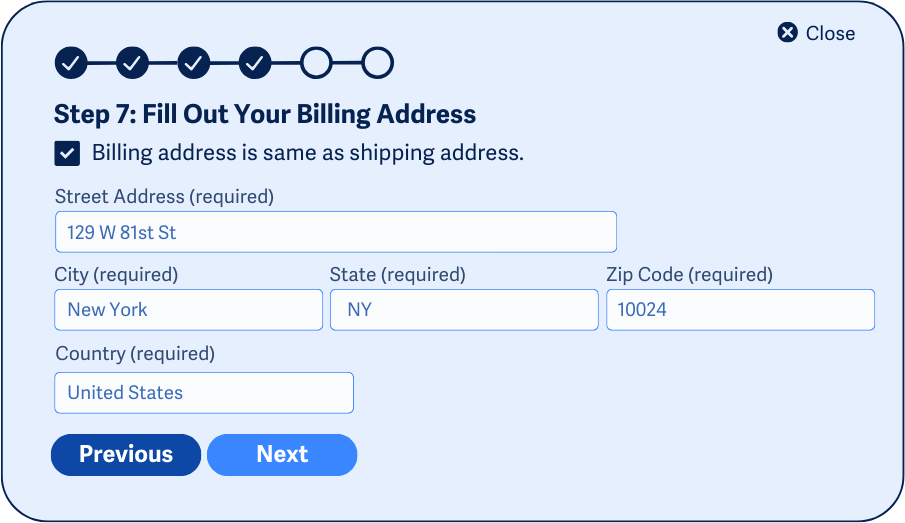Screen dimensions: 905x523
Task: Click the Zip Code field 10024
Action: click(740, 310)
